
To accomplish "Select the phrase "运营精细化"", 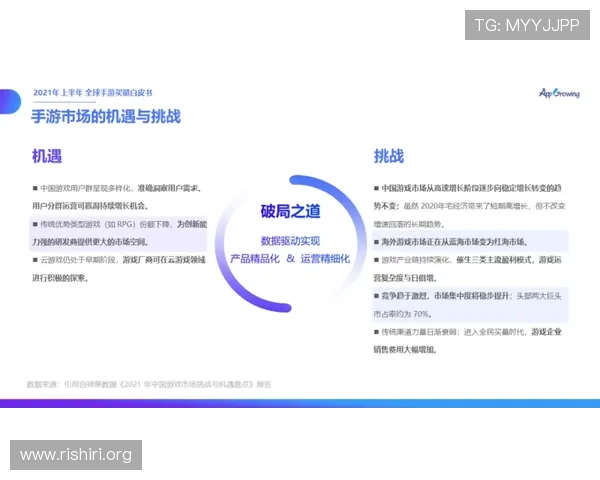I will [x=325, y=259].
